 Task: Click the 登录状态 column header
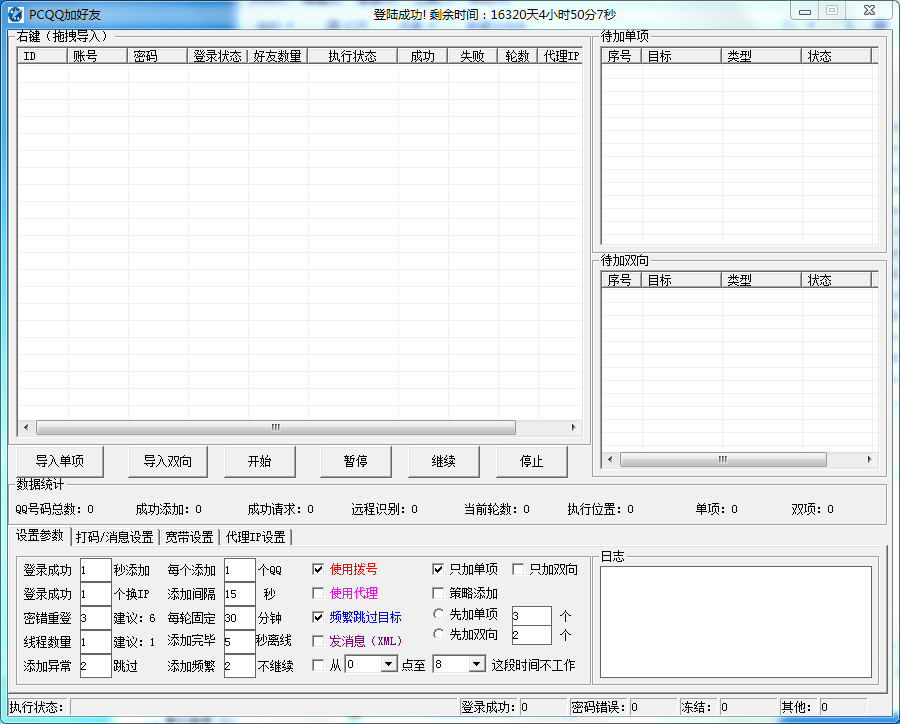[218, 56]
